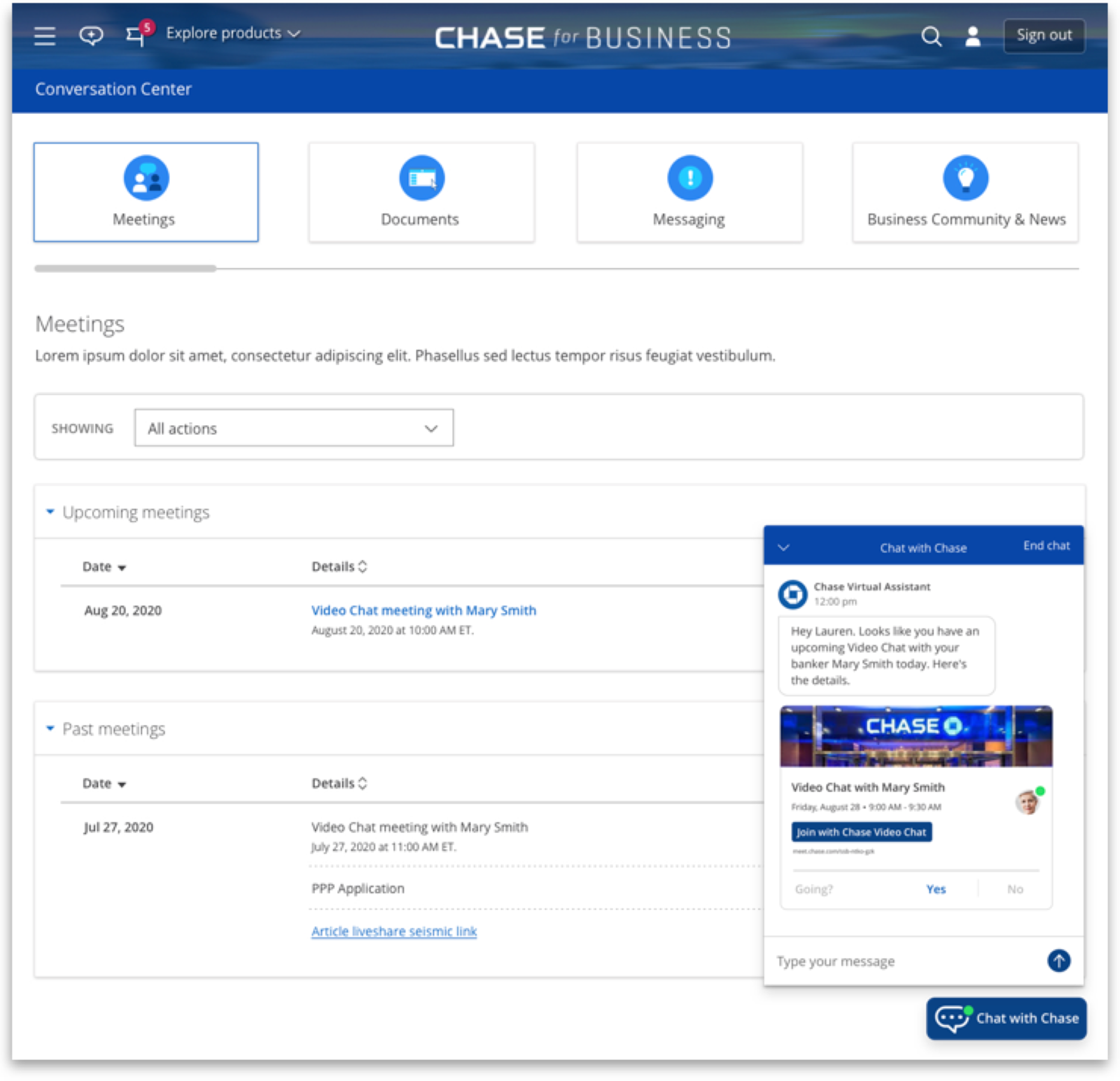Open the All actions dropdown
This screenshot has height=1081, width=1120.
[294, 428]
